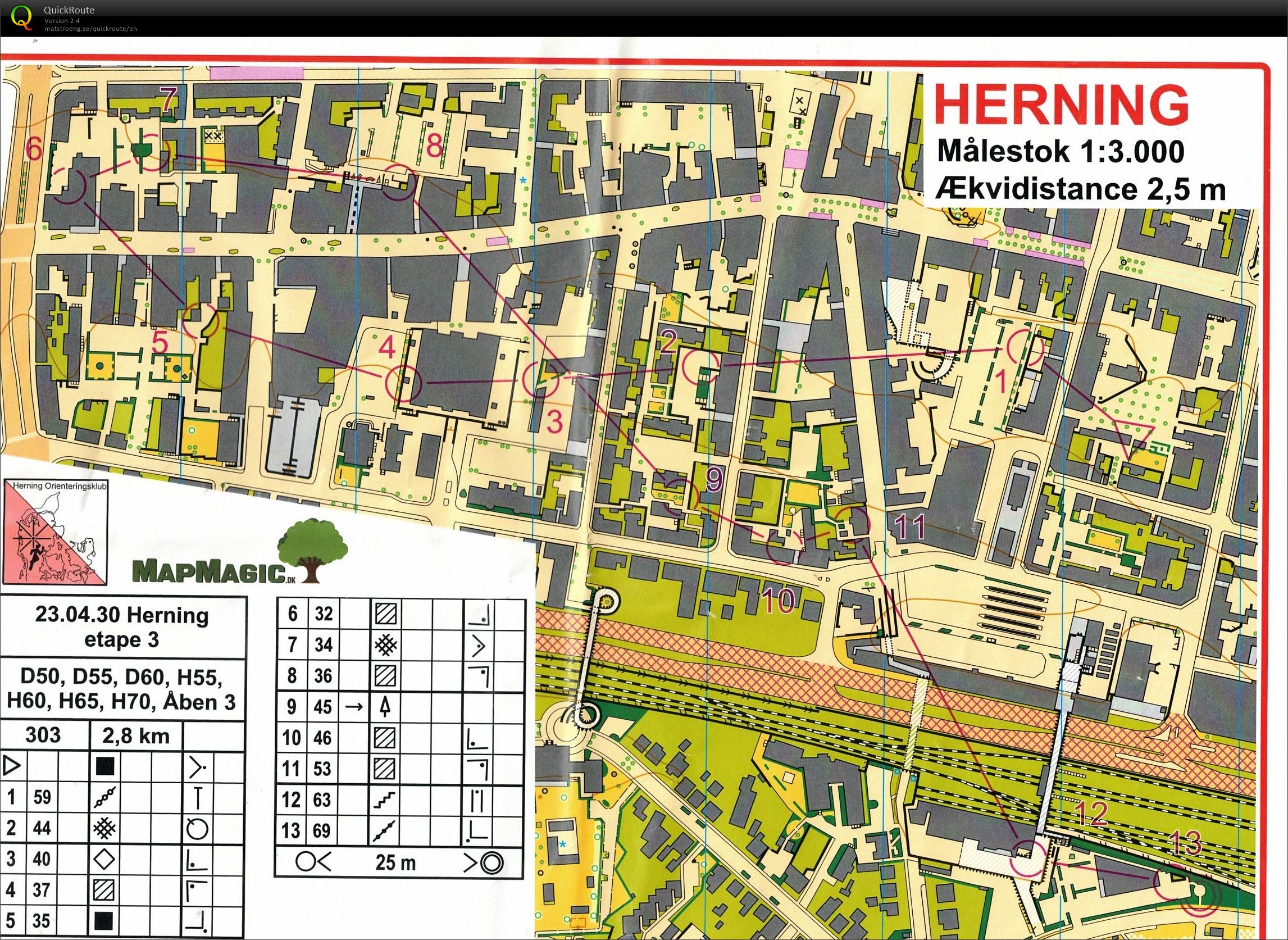Screen dimensions: 1288x940
Task: Click the Version 2.4 label
Action: [62, 21]
